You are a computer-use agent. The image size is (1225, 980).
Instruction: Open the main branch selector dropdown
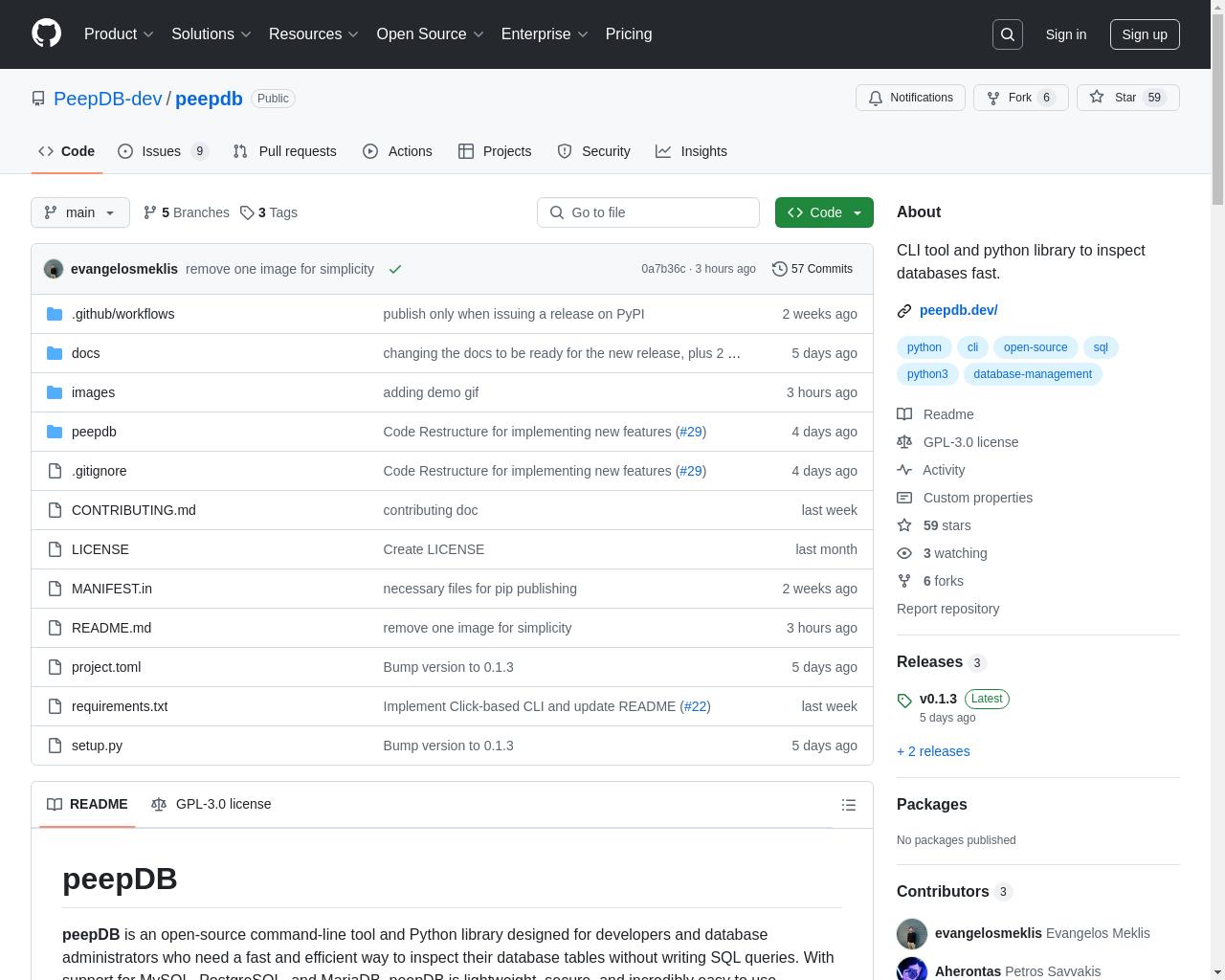point(80,212)
